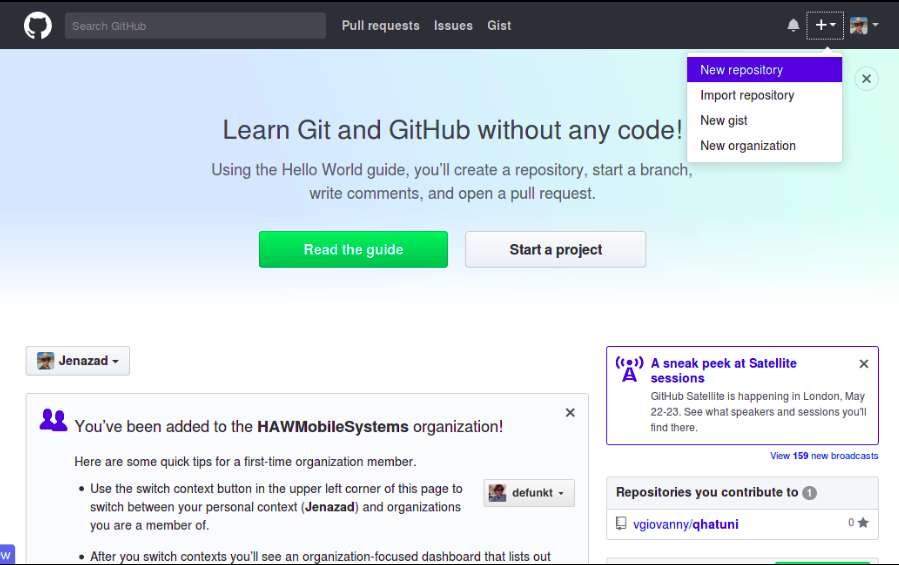The width and height of the screenshot is (899, 565).
Task: Click the 'Repositories you contribute to' heading
Action: coord(707,492)
